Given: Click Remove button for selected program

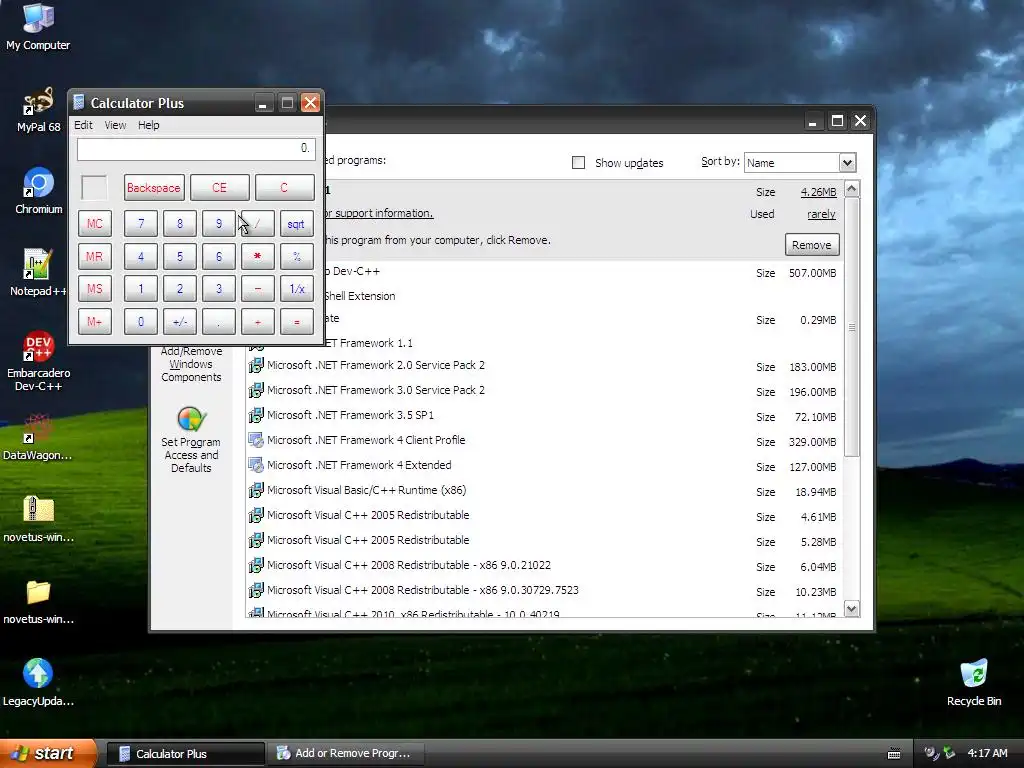Looking at the screenshot, I should 812,245.
